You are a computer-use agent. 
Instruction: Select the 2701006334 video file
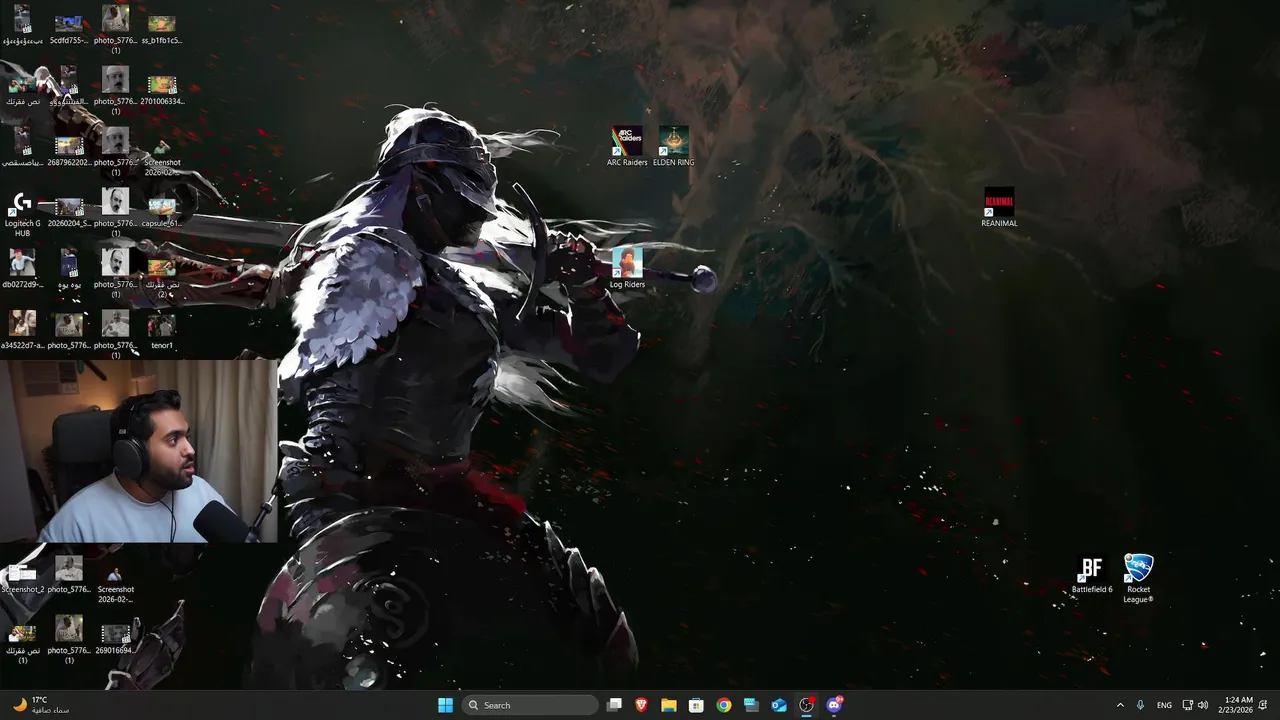tap(161, 89)
